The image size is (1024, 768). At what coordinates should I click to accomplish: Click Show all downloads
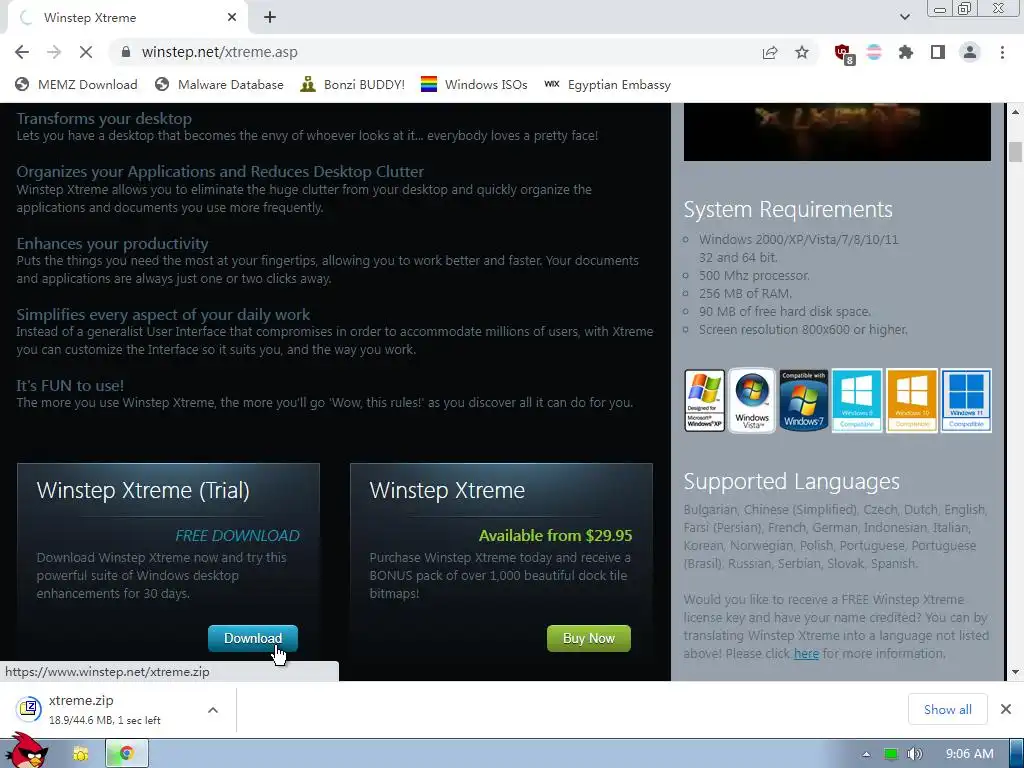click(x=948, y=709)
